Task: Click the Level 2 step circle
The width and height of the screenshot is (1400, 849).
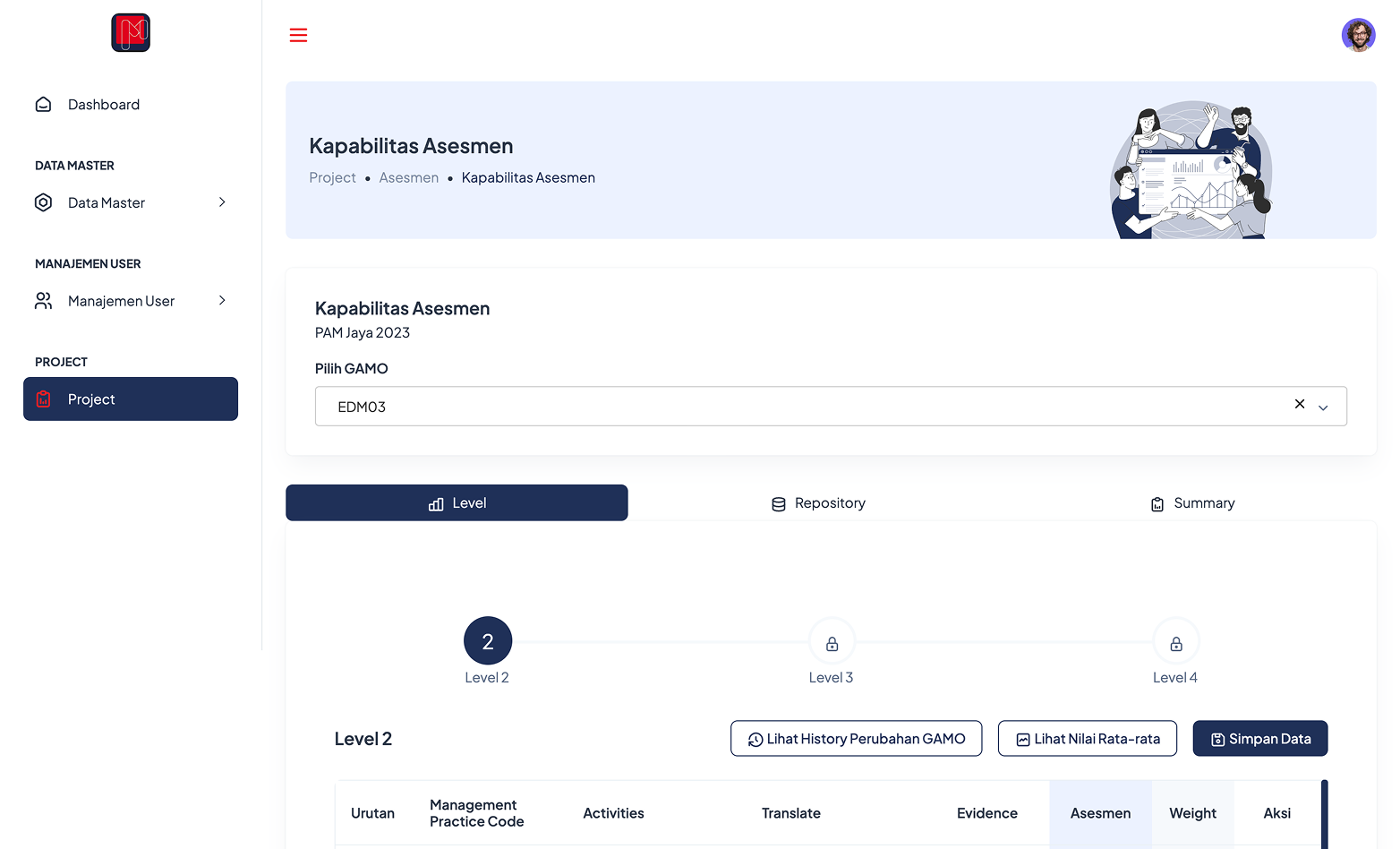Action: click(x=487, y=639)
